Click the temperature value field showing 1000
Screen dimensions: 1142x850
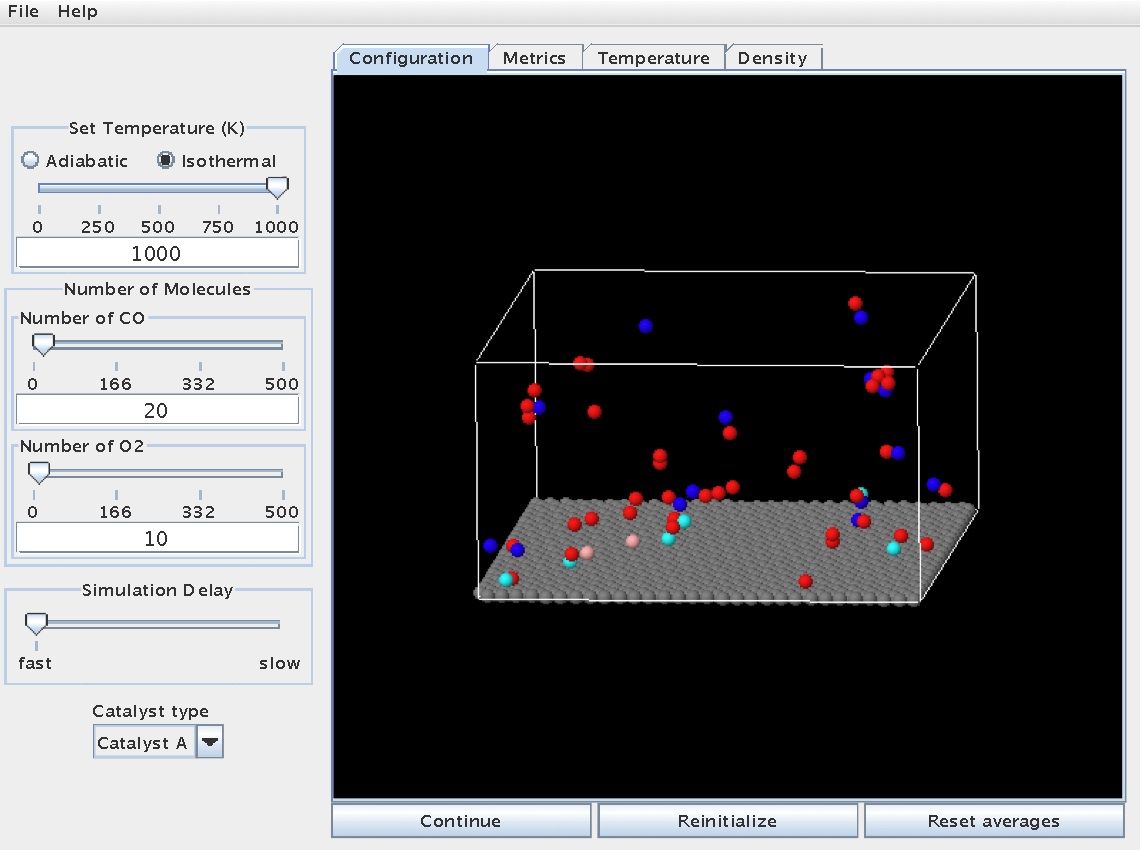click(157, 253)
